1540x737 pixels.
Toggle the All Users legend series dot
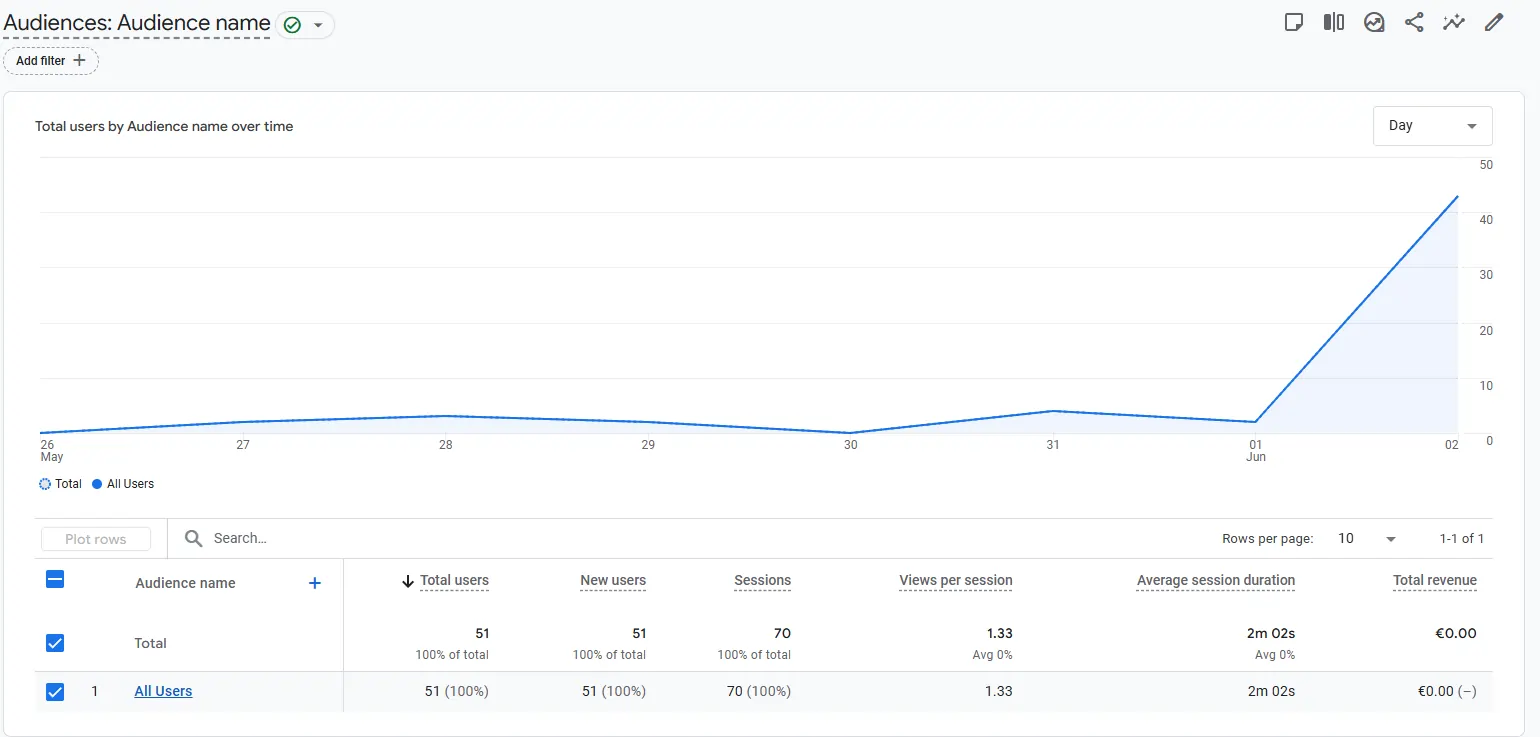point(97,484)
